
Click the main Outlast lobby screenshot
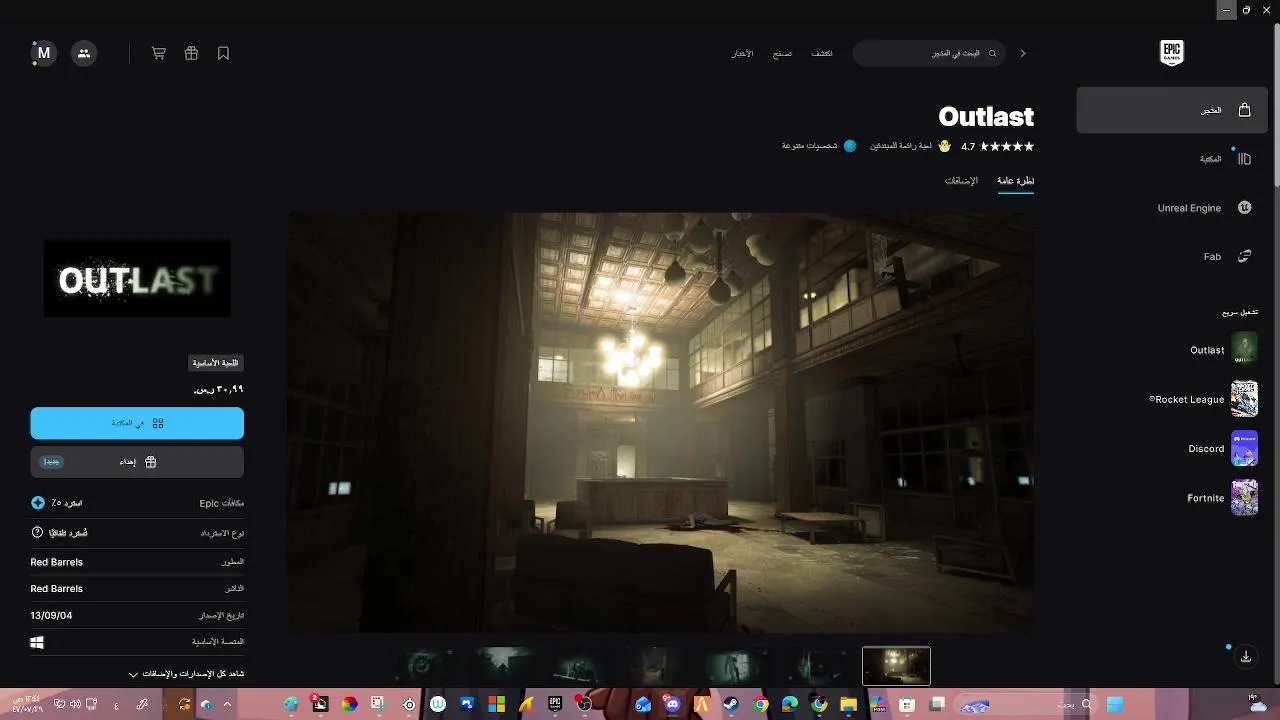[661, 422]
